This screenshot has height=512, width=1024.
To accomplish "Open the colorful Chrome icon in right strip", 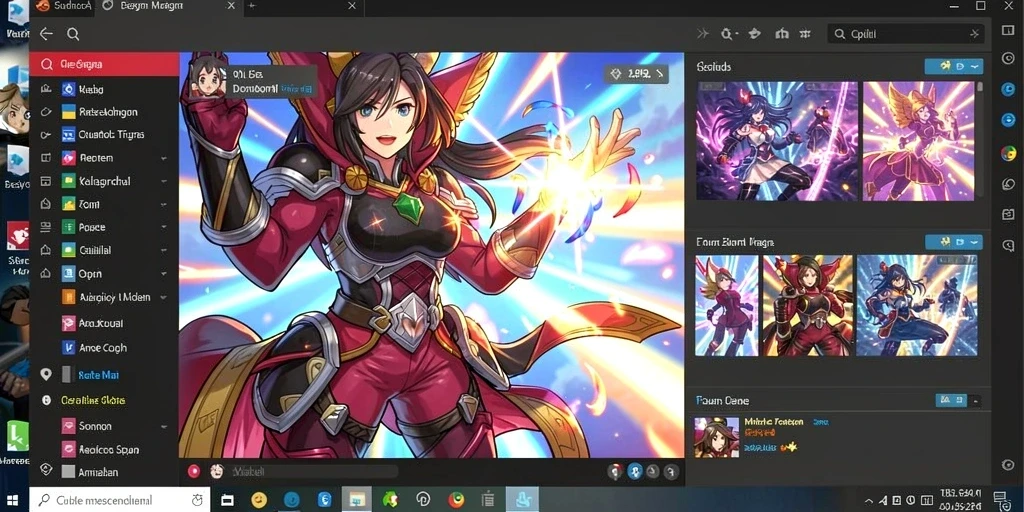I will coord(1008,153).
